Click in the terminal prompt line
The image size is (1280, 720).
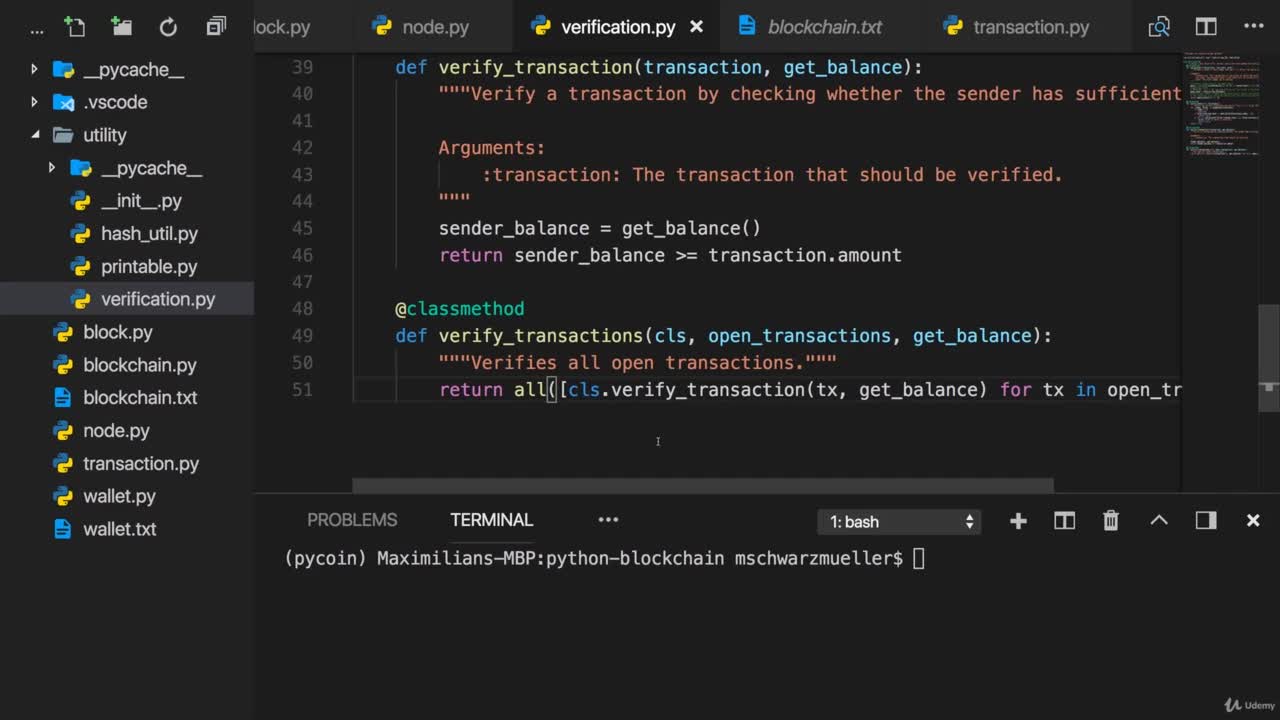coord(604,558)
